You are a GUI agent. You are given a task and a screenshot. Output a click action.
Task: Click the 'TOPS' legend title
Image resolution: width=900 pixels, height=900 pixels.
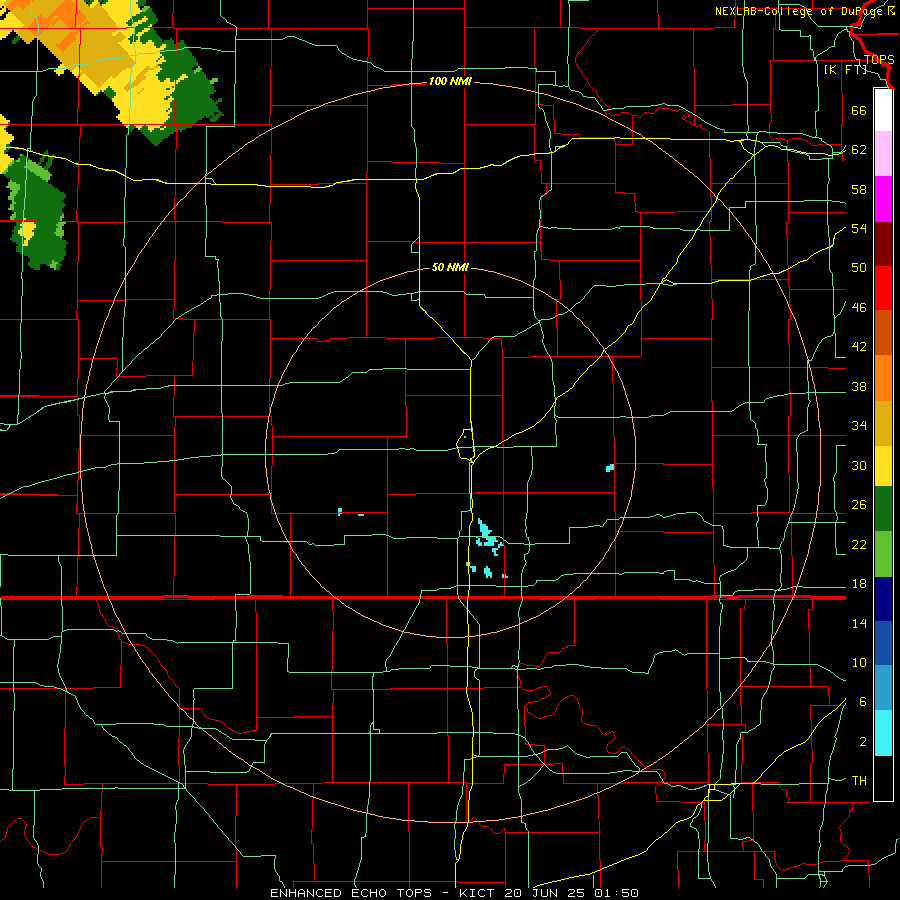pyautogui.click(x=879, y=60)
